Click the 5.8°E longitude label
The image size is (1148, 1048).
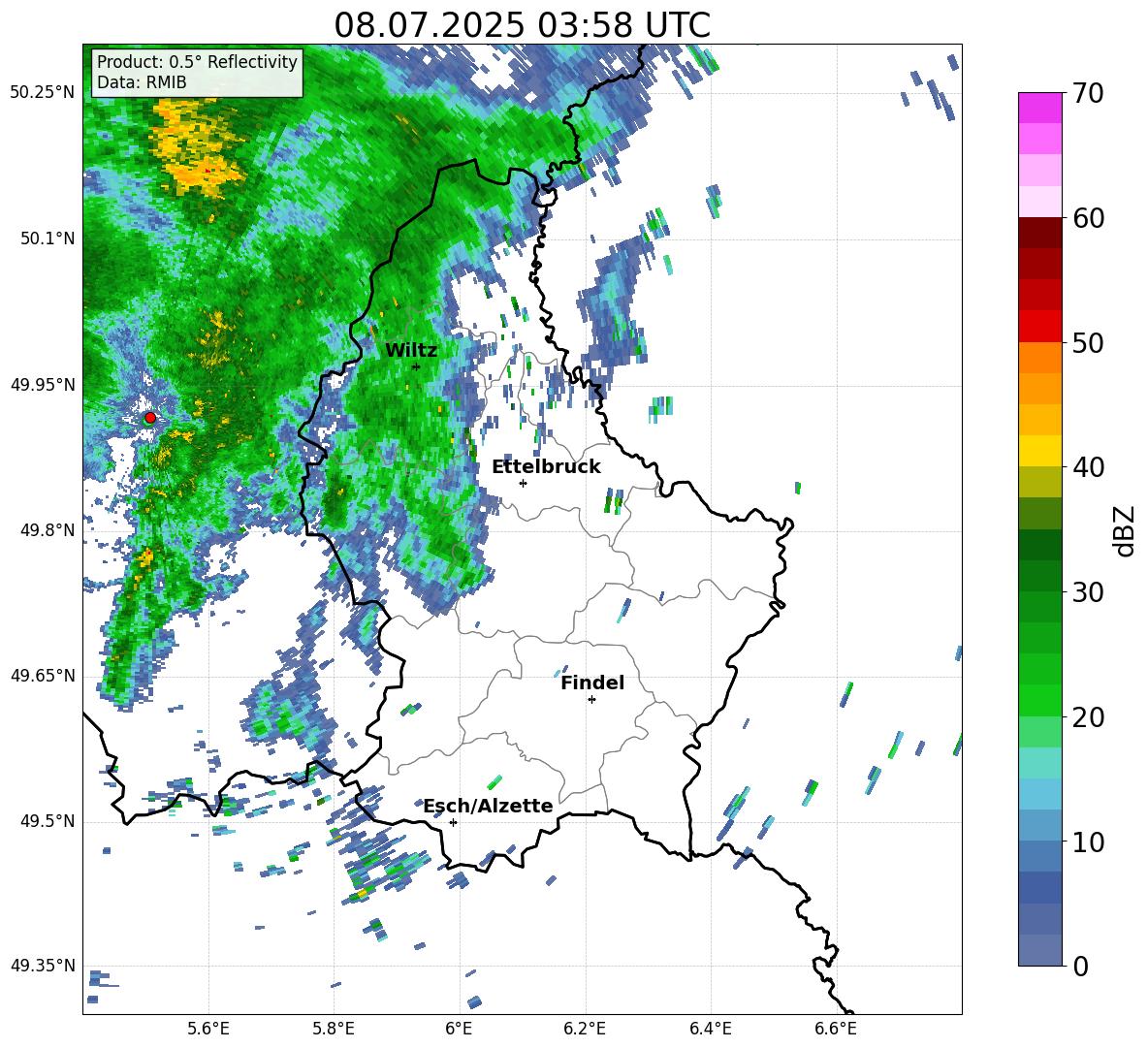(x=334, y=1030)
